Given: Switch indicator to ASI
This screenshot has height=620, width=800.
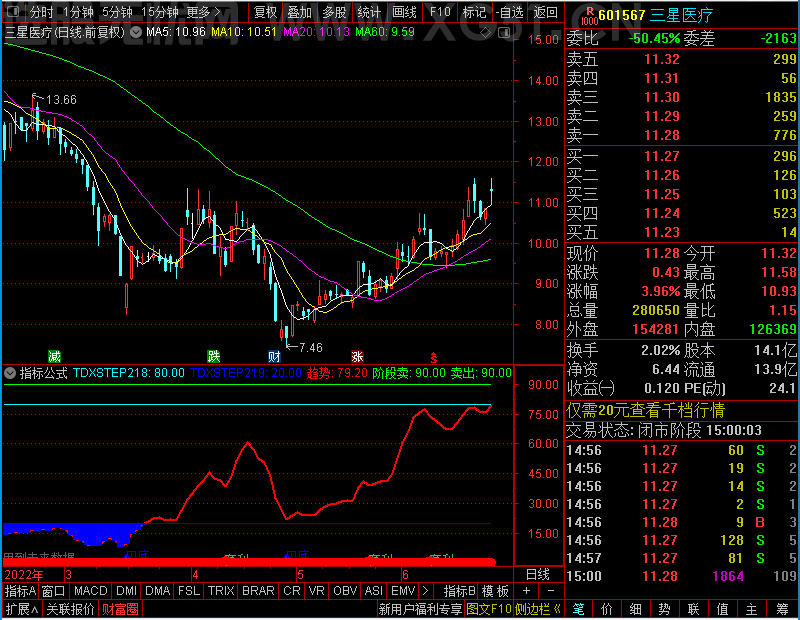Looking at the screenshot, I should (x=373, y=591).
